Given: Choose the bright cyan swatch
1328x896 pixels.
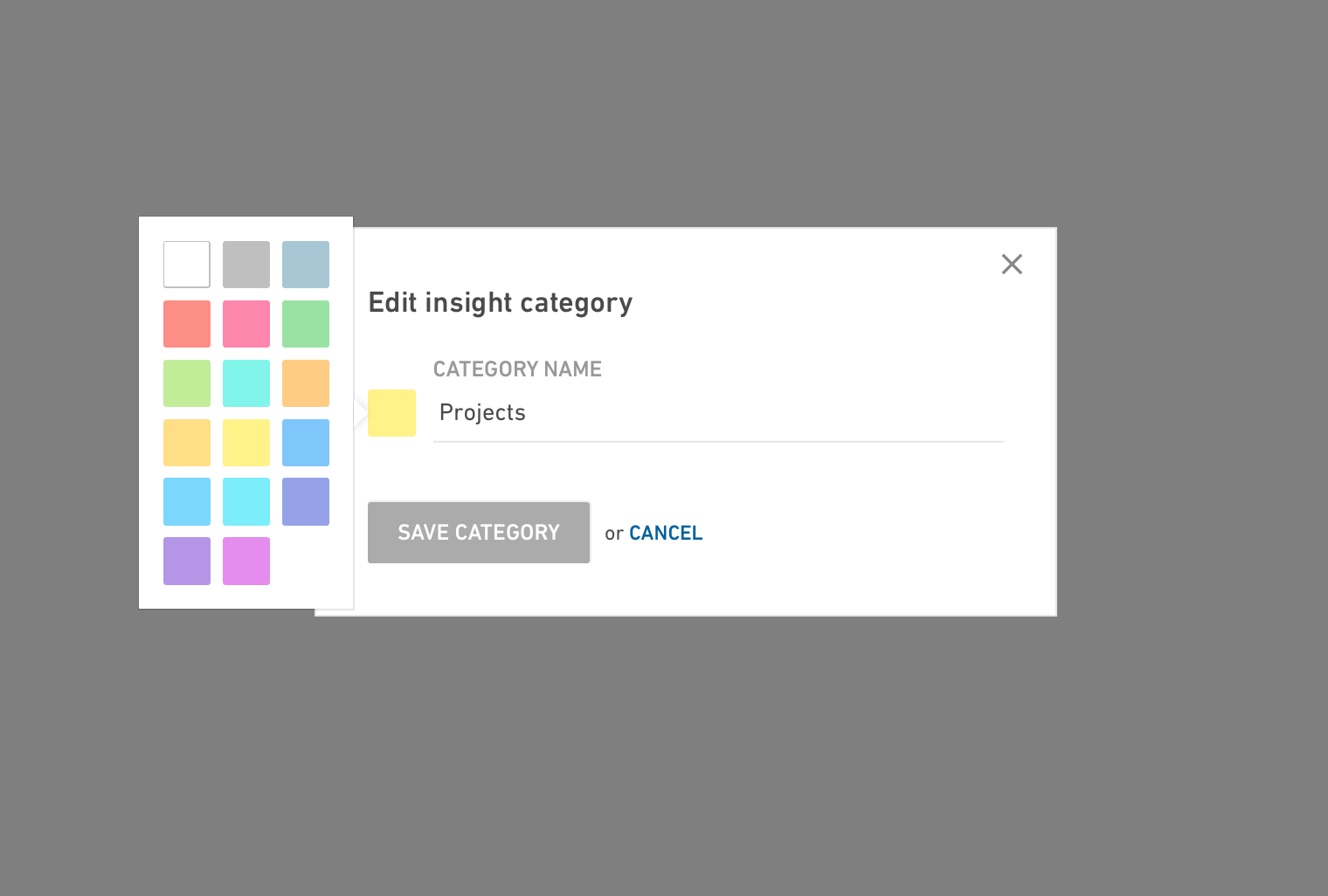Looking at the screenshot, I should (246, 502).
